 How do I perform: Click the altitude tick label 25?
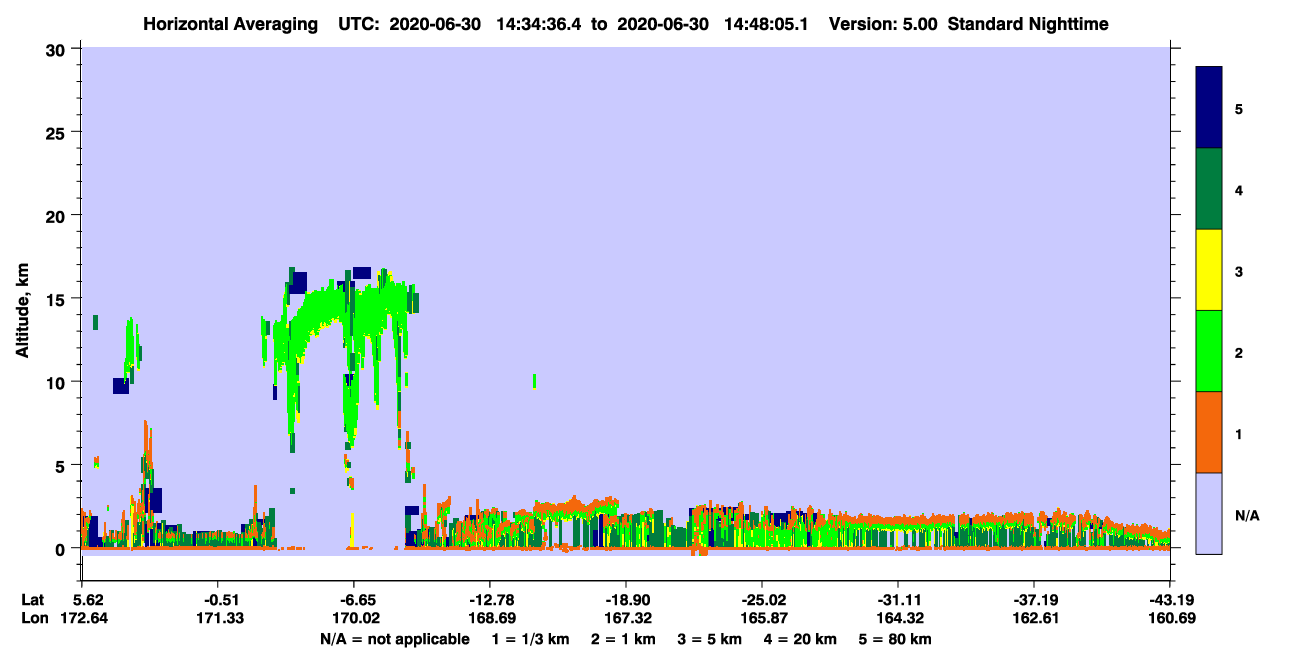(57, 132)
